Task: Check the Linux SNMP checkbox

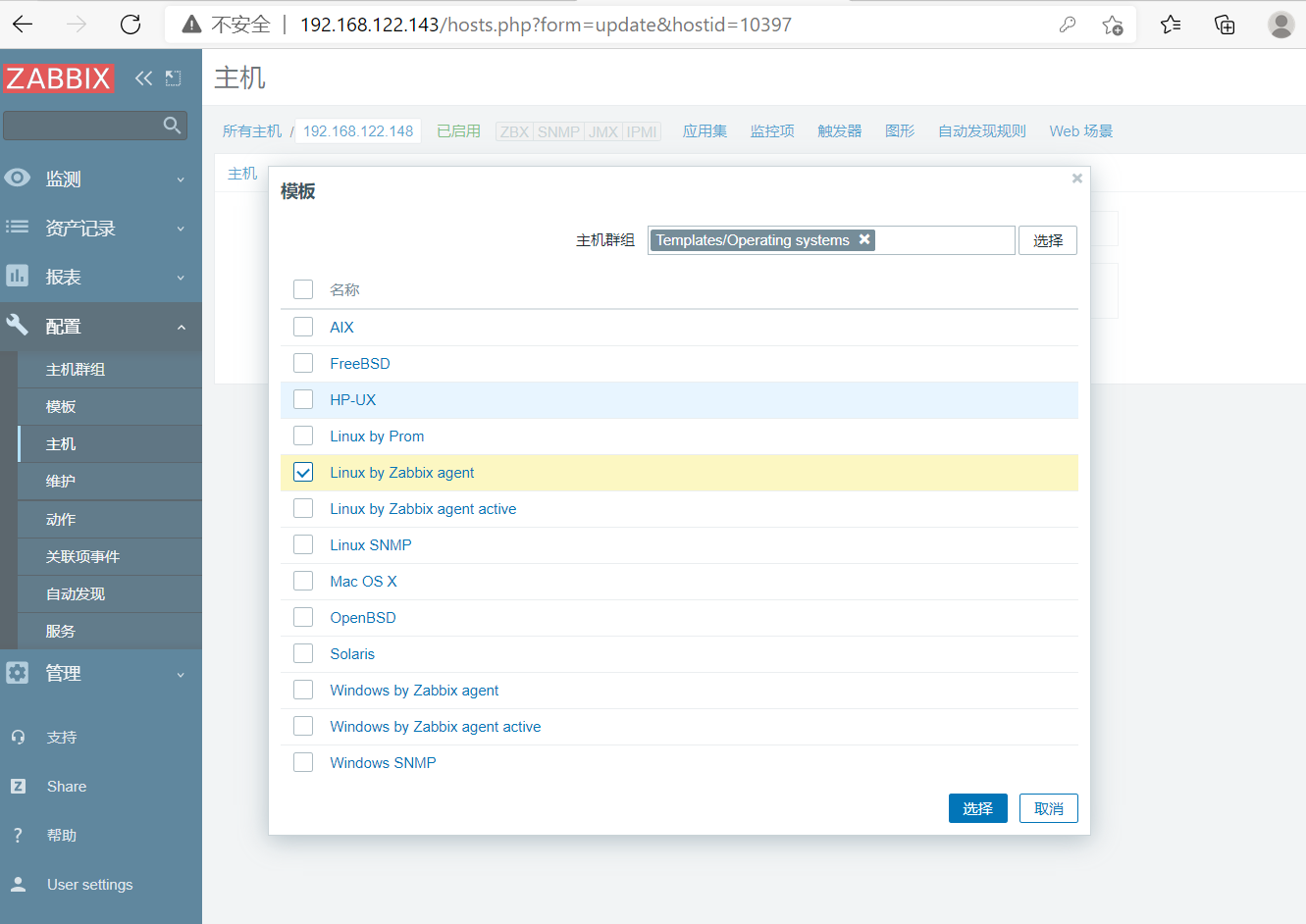Action: [303, 544]
